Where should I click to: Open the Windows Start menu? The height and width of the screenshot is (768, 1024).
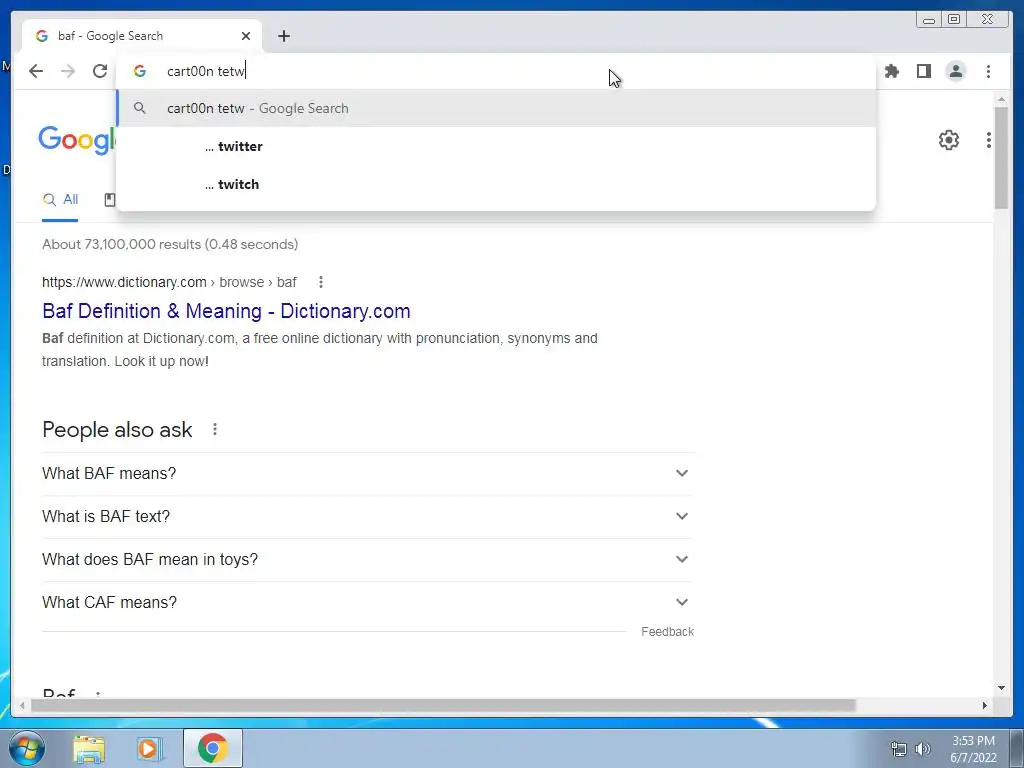27,748
